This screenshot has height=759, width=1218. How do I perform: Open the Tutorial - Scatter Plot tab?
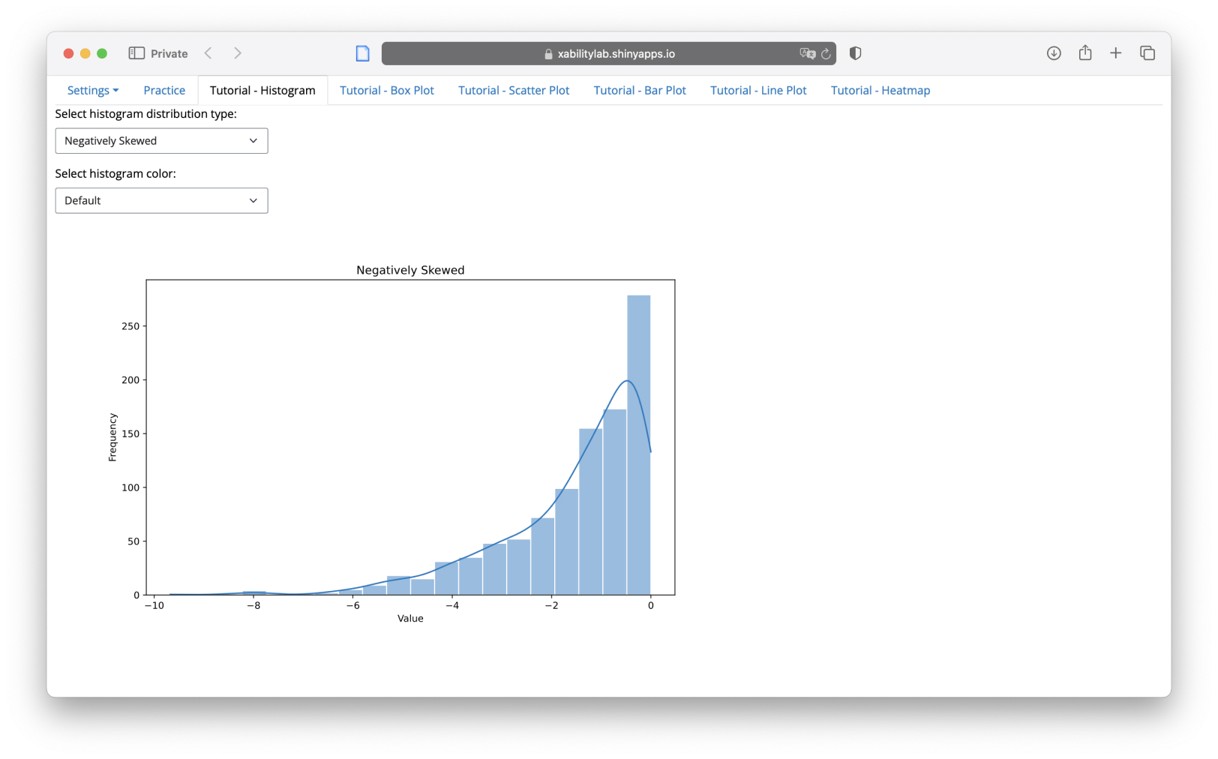pos(514,90)
